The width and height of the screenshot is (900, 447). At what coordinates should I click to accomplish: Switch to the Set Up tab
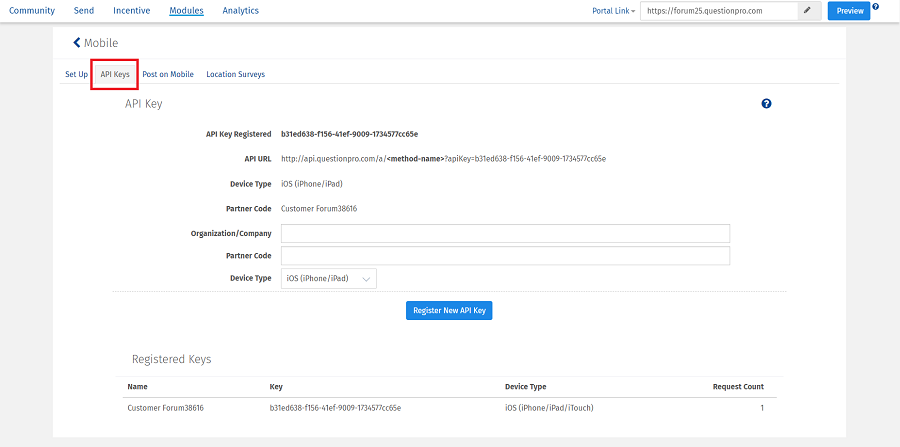click(x=76, y=75)
